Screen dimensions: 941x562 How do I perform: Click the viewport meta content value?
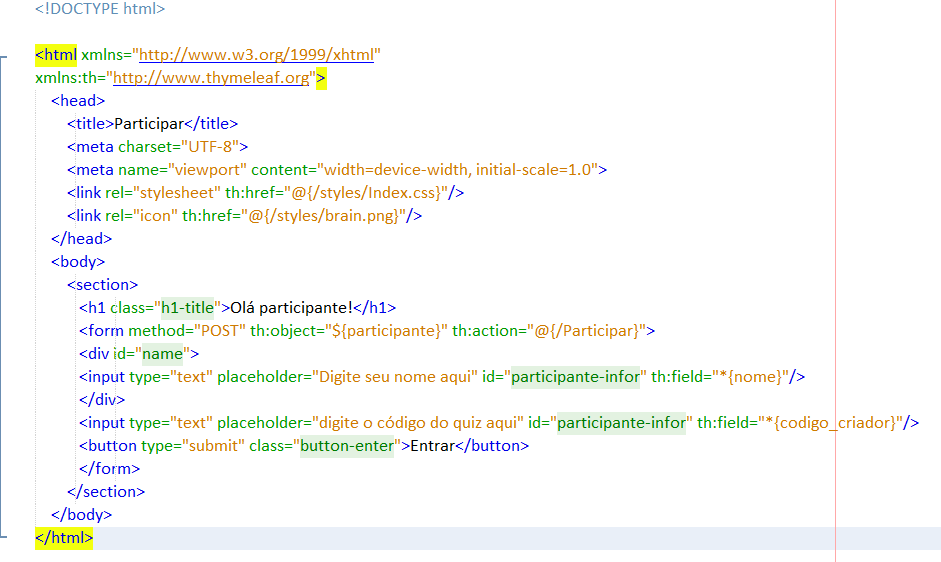click(457, 170)
